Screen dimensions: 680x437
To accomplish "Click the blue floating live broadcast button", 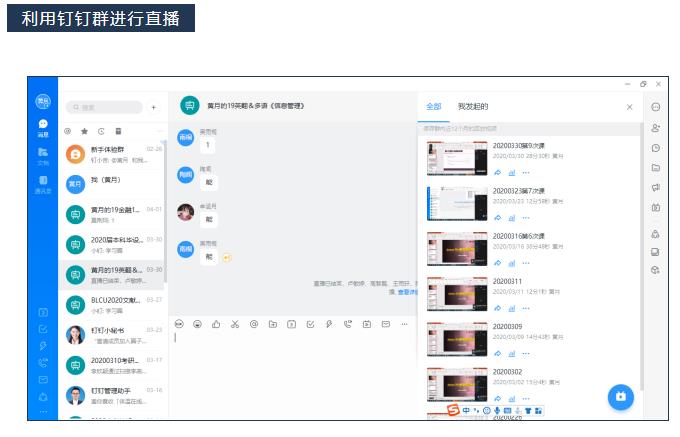I will 620,396.
